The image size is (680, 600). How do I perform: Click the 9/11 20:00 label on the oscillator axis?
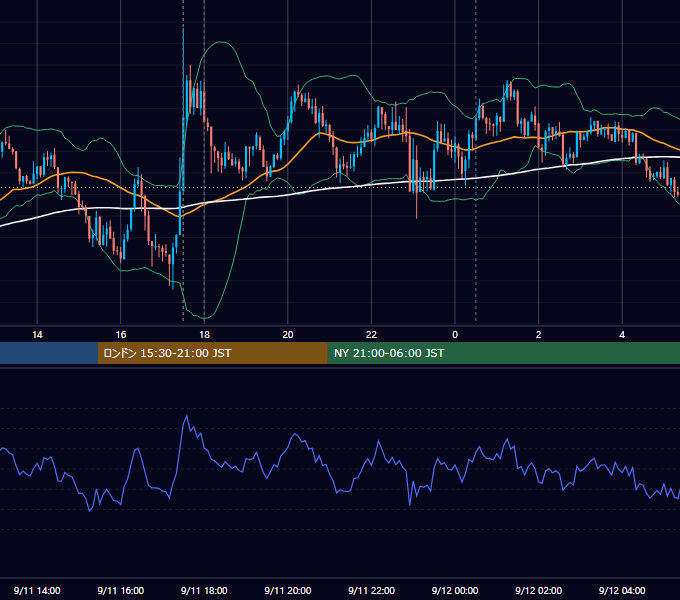[x=288, y=590]
